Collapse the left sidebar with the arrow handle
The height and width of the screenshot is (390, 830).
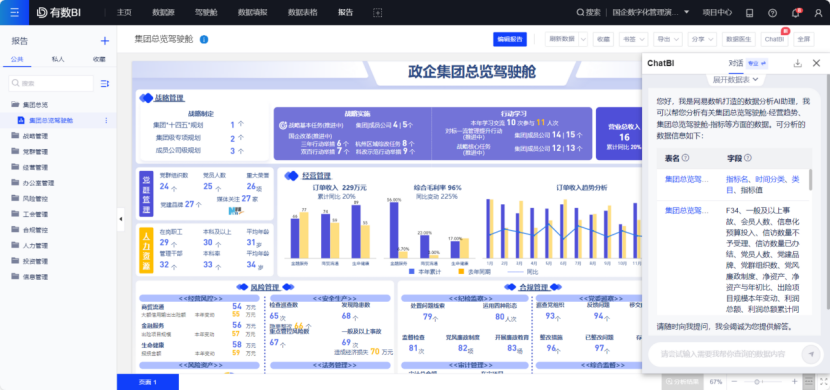(121, 219)
